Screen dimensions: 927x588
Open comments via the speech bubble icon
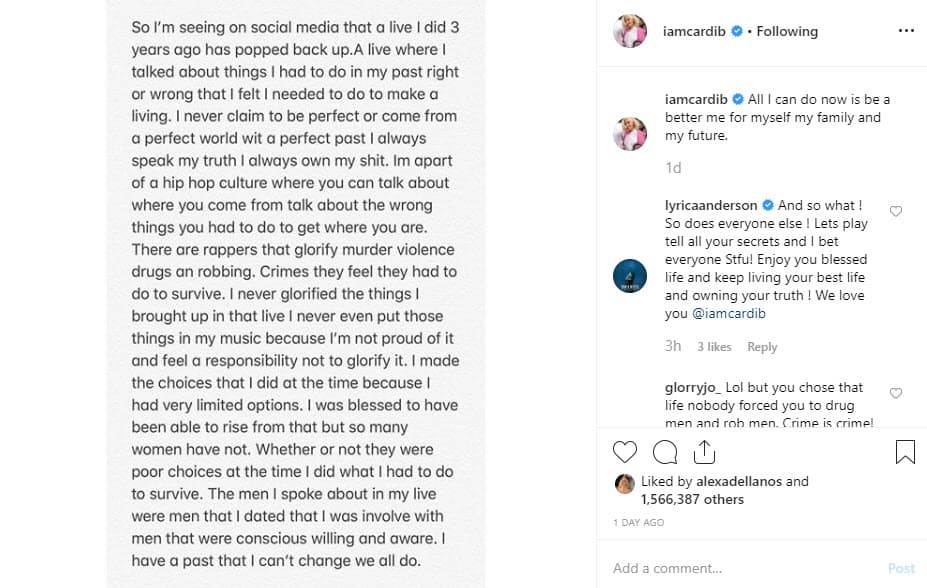coord(665,452)
